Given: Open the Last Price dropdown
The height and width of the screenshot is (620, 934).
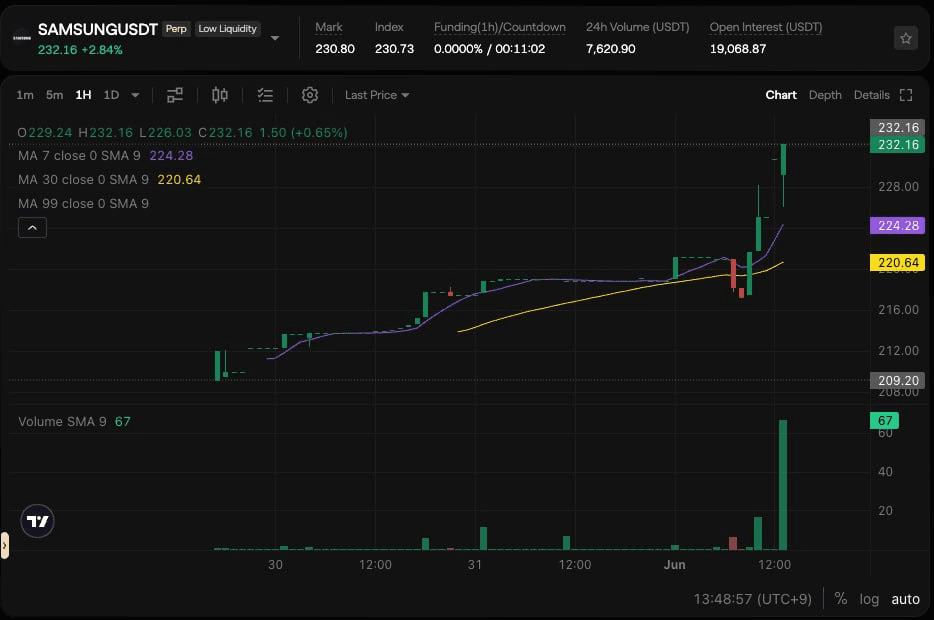Looking at the screenshot, I should tap(377, 95).
